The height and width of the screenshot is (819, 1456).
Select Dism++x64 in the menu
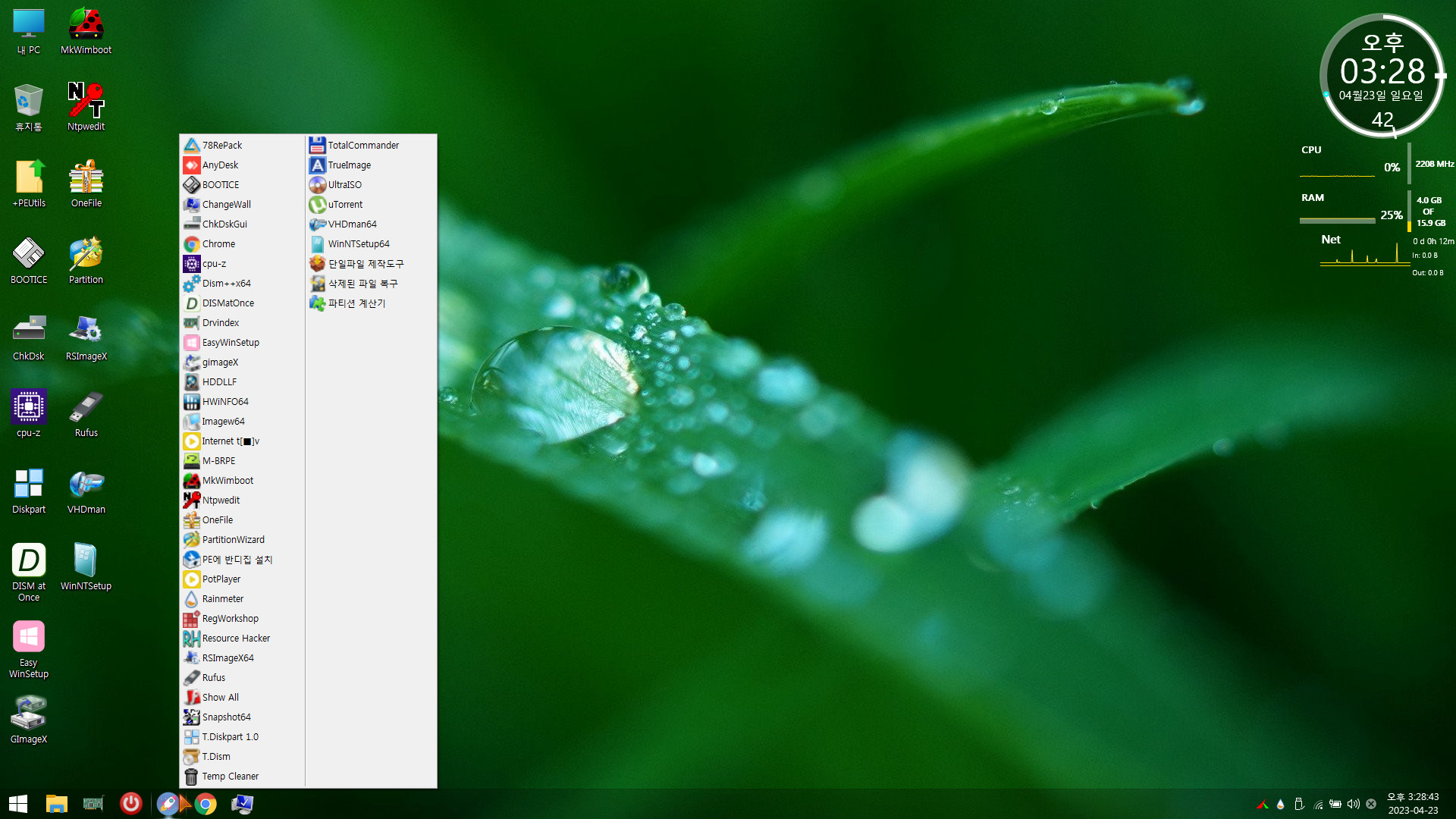coord(242,283)
